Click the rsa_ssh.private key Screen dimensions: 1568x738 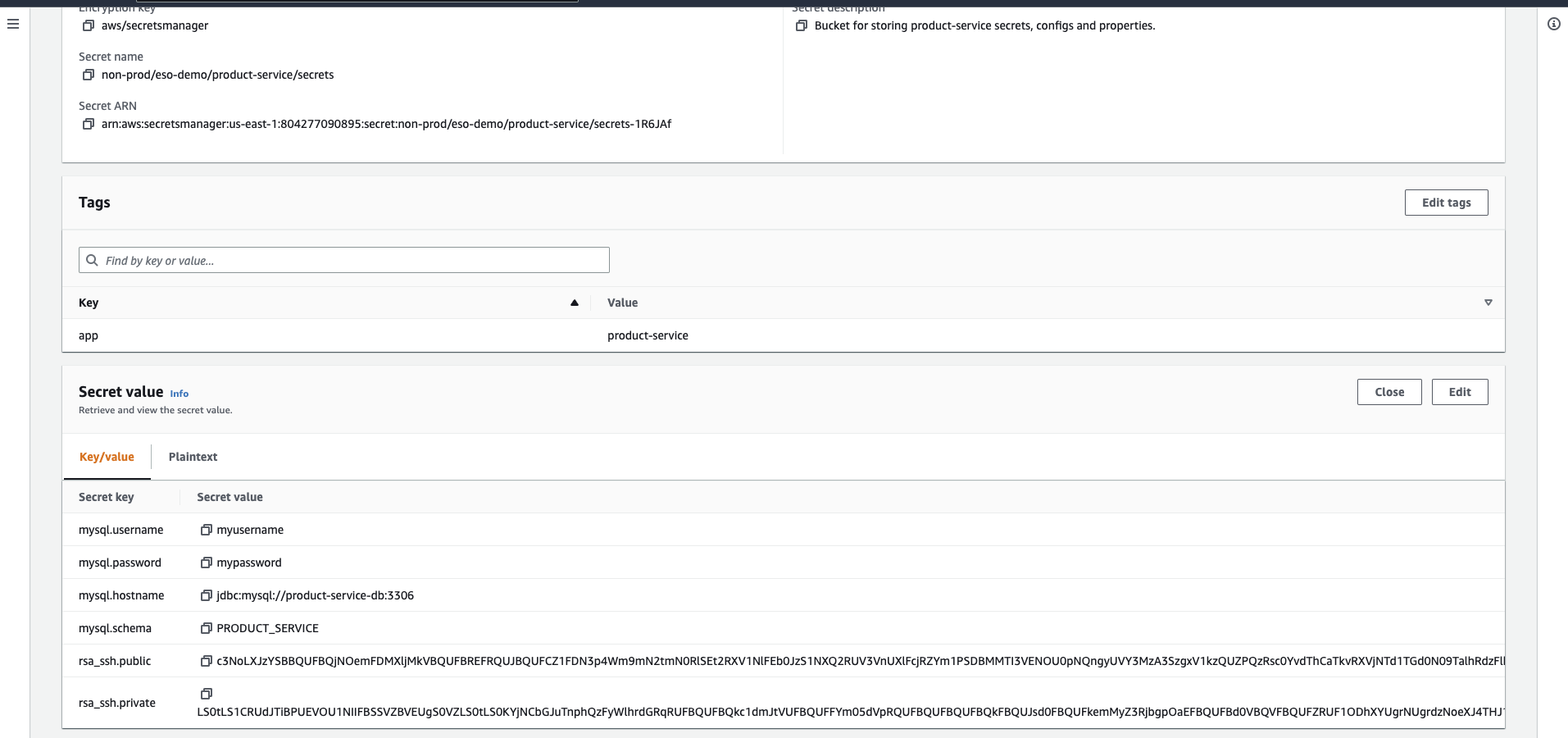click(x=117, y=704)
